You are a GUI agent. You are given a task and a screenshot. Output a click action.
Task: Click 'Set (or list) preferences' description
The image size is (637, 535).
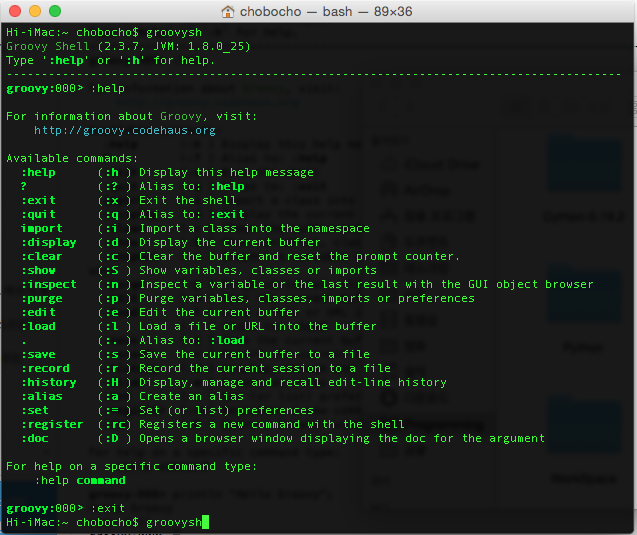click(226, 410)
